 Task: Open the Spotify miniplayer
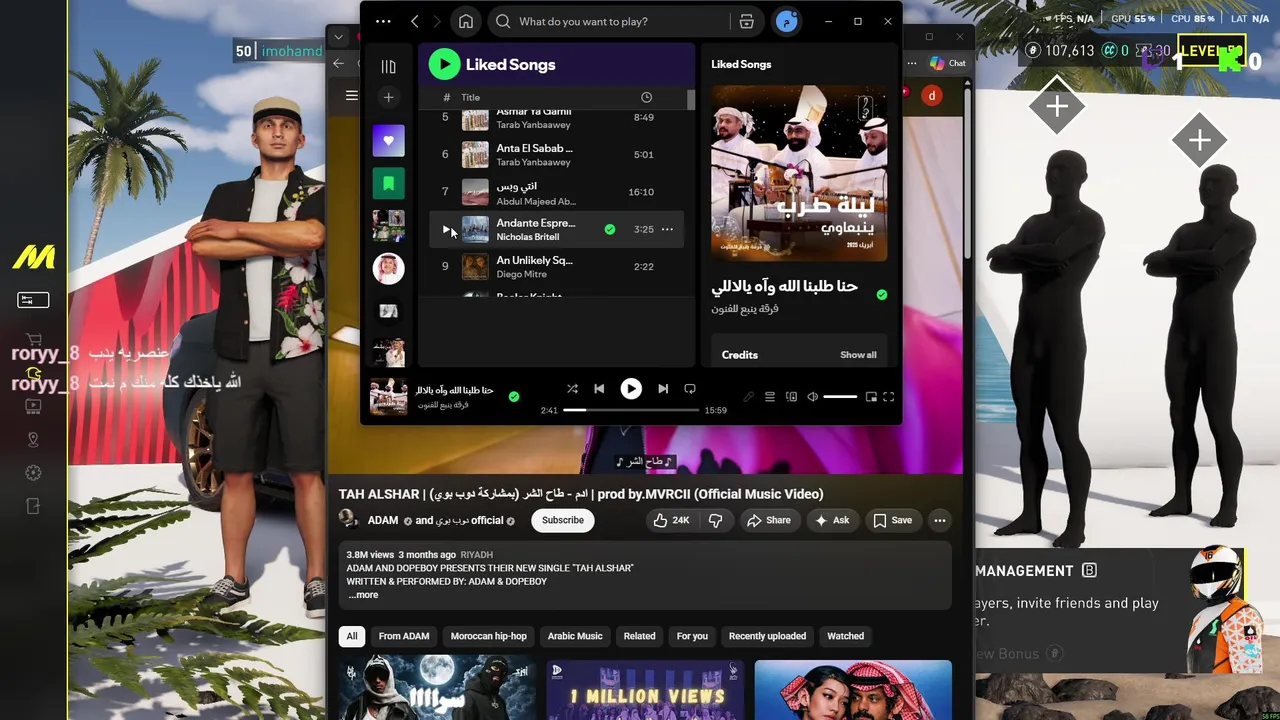871,397
